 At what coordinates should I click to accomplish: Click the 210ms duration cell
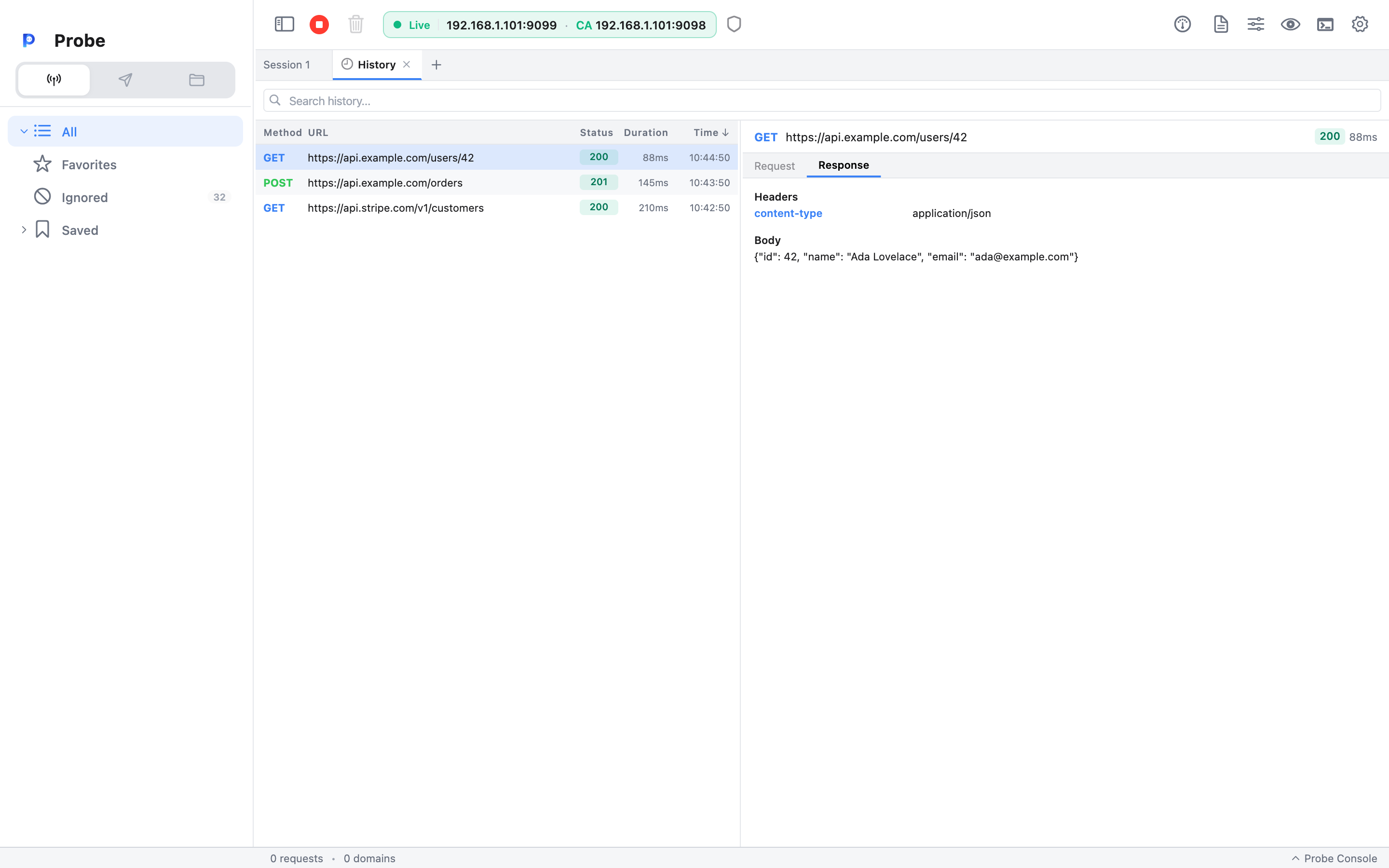coord(653,208)
